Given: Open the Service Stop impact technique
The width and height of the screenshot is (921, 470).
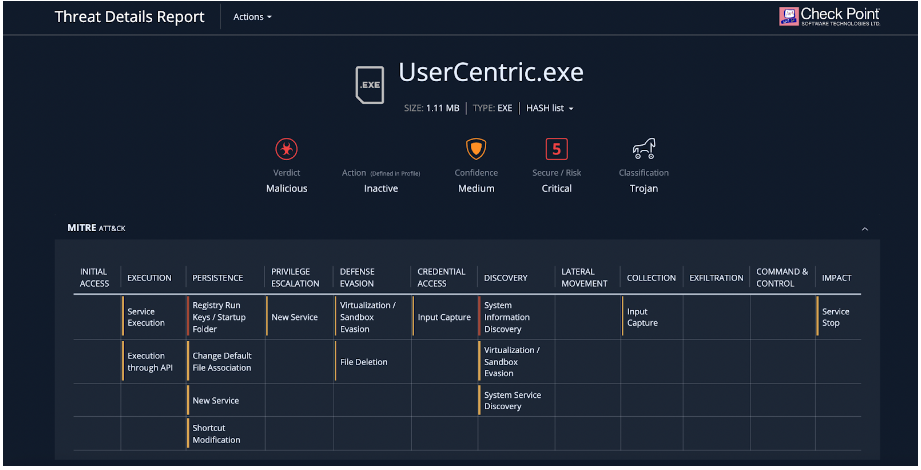Looking at the screenshot, I should tap(836, 317).
